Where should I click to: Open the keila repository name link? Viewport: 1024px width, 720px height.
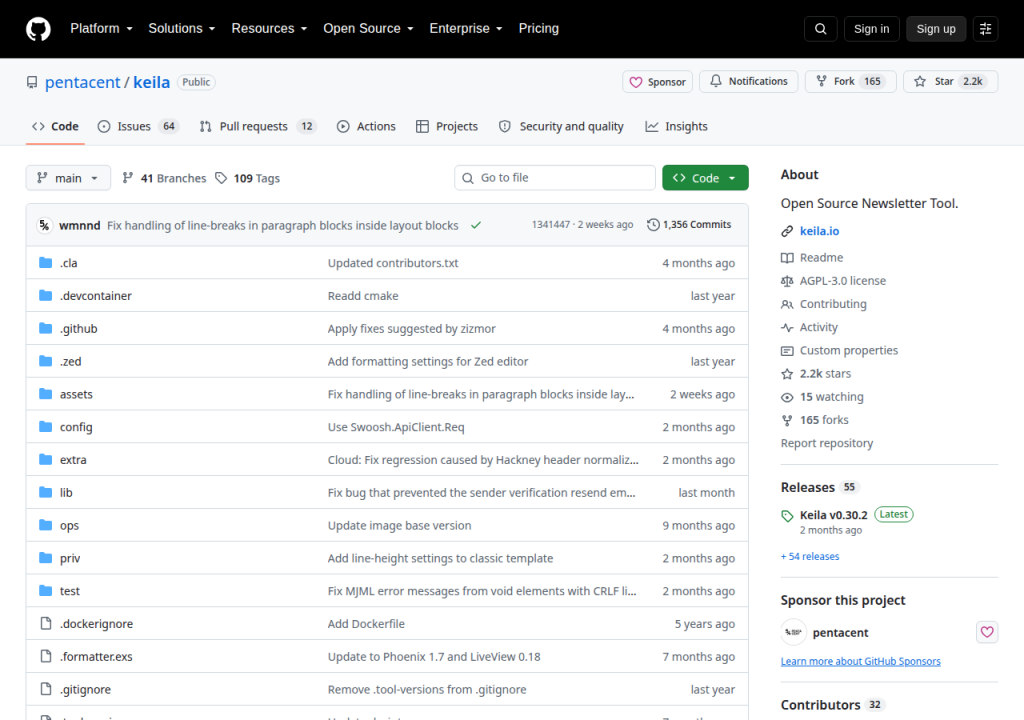[x=152, y=82]
